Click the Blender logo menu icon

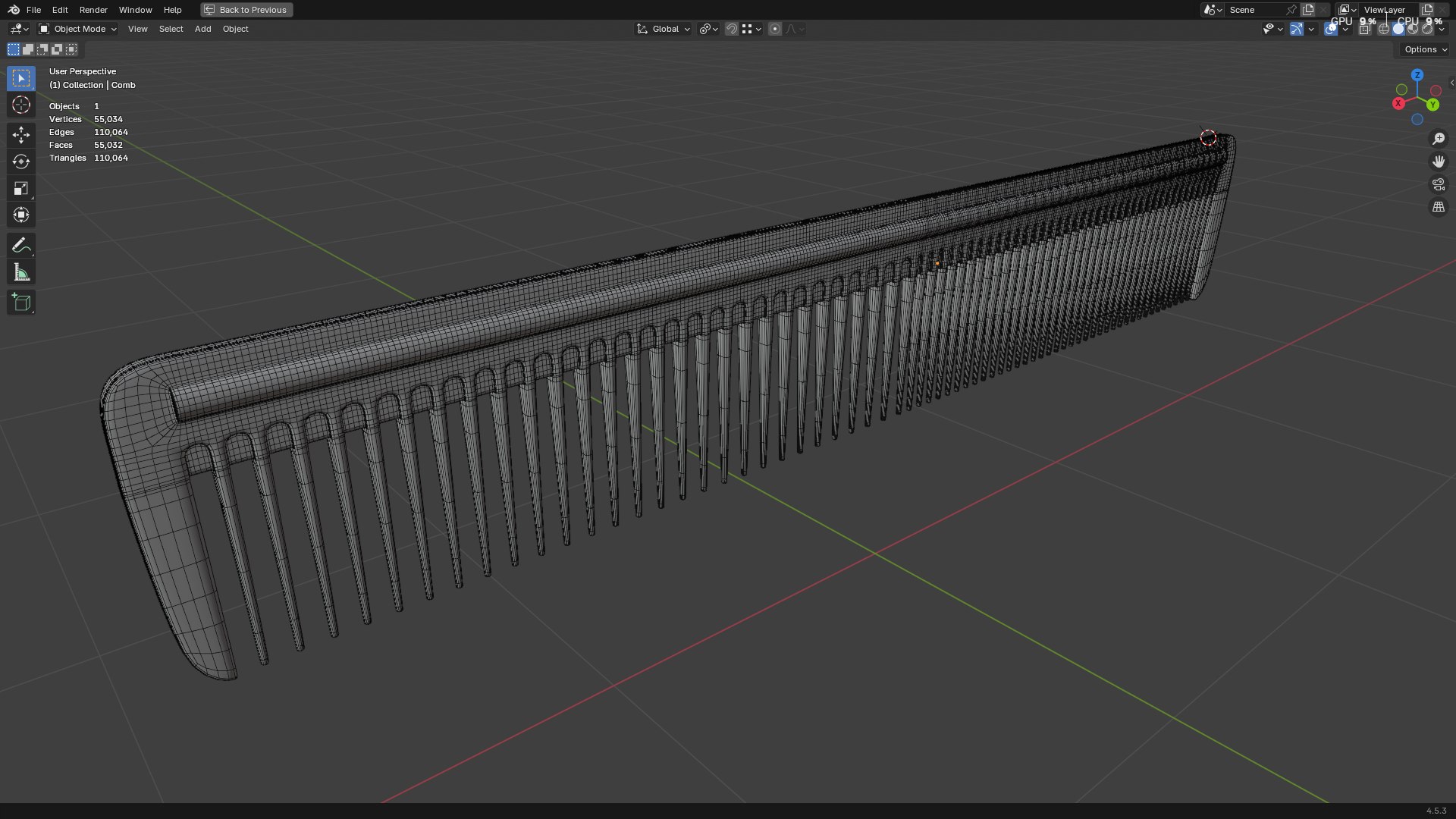(x=14, y=10)
